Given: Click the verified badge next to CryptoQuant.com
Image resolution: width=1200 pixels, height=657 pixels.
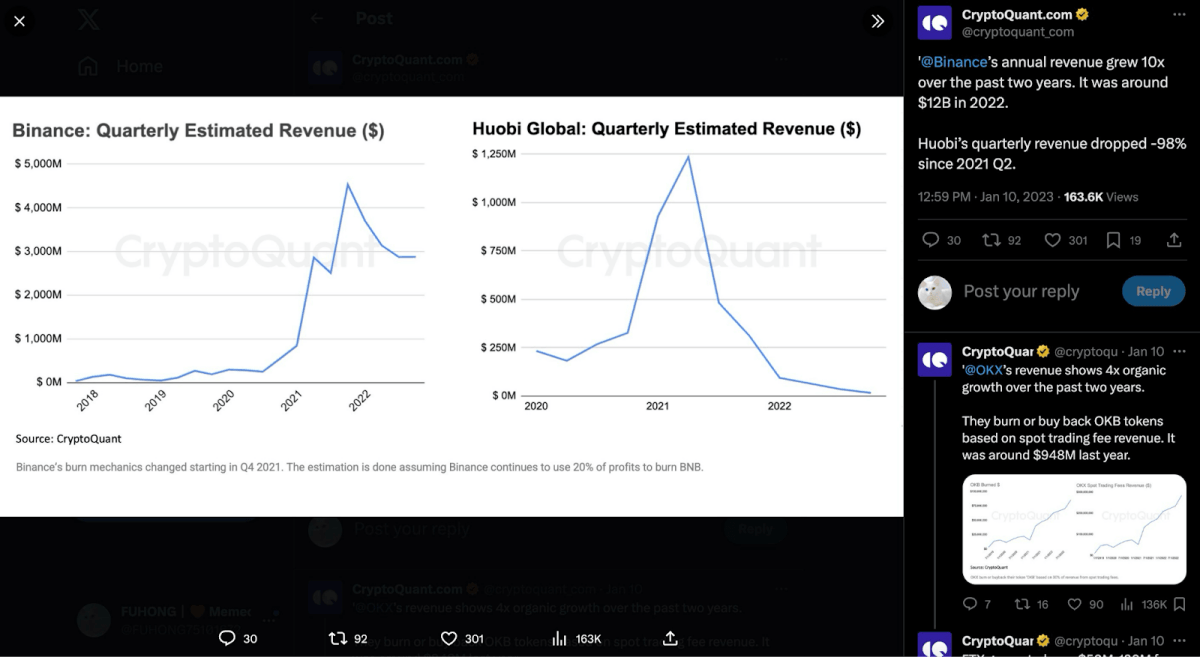Looking at the screenshot, I should click(1082, 15).
